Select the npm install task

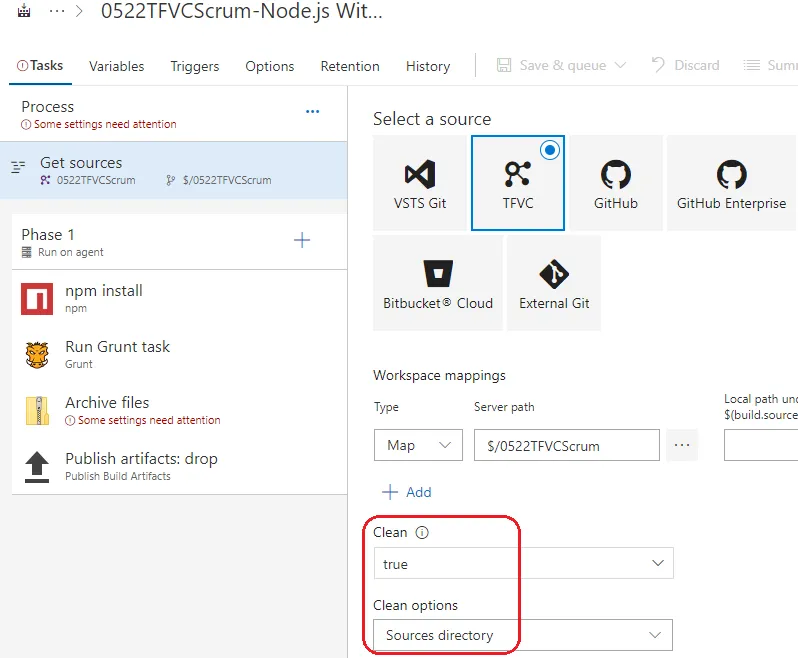click(x=179, y=298)
